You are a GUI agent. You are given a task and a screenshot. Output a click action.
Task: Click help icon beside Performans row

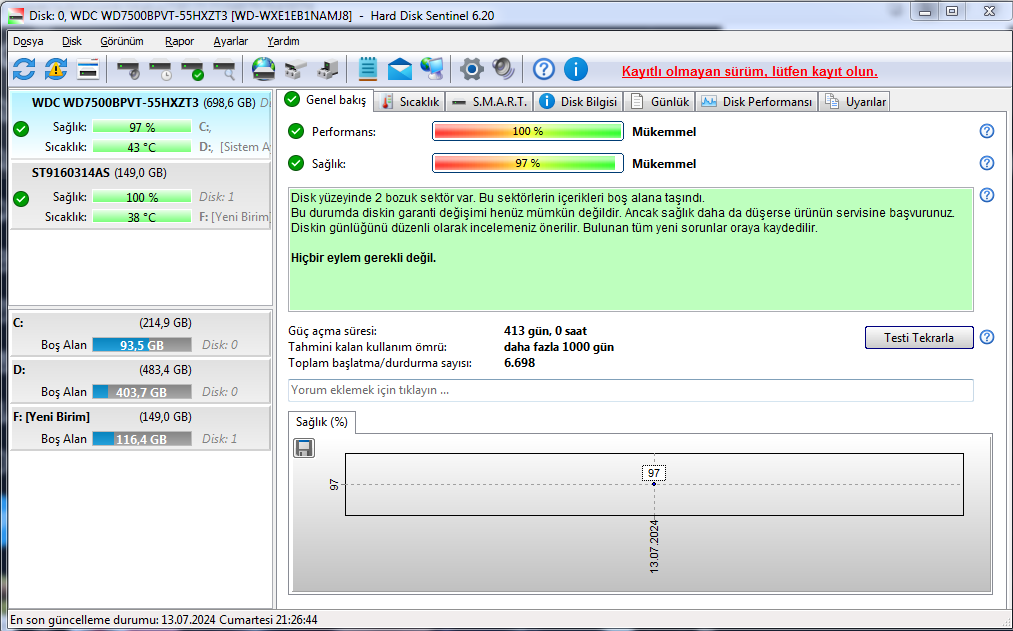click(x=987, y=131)
